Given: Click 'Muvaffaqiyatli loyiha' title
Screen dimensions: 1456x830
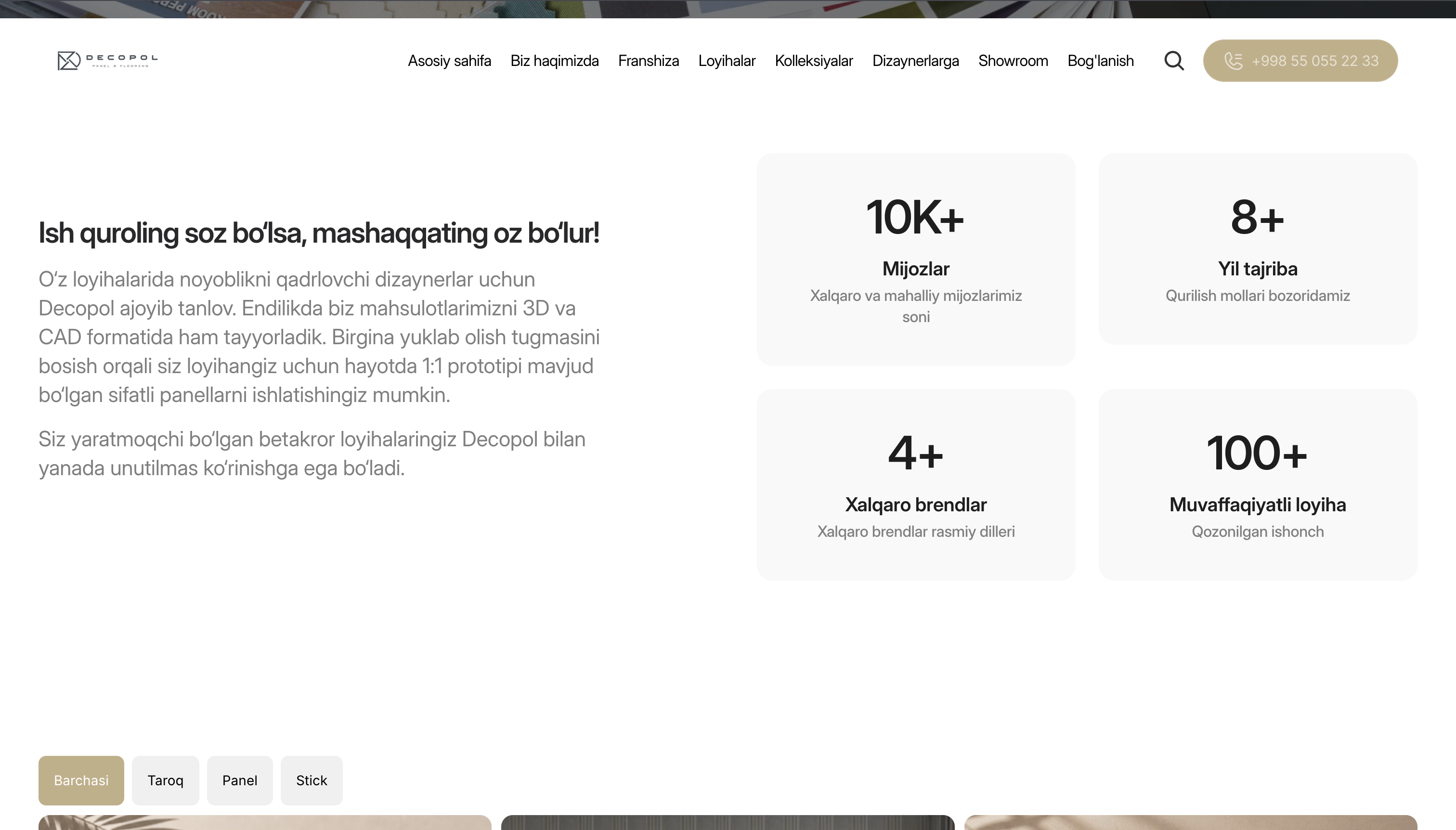Looking at the screenshot, I should (x=1258, y=505).
